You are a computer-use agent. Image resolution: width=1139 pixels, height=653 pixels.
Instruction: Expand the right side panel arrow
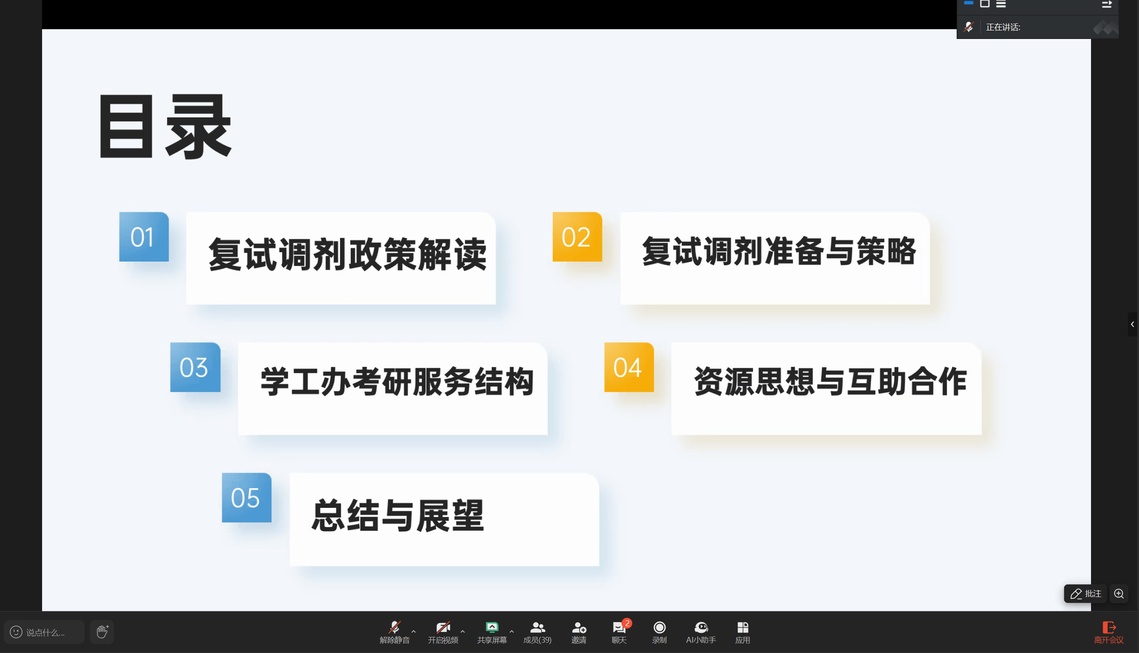[1132, 324]
